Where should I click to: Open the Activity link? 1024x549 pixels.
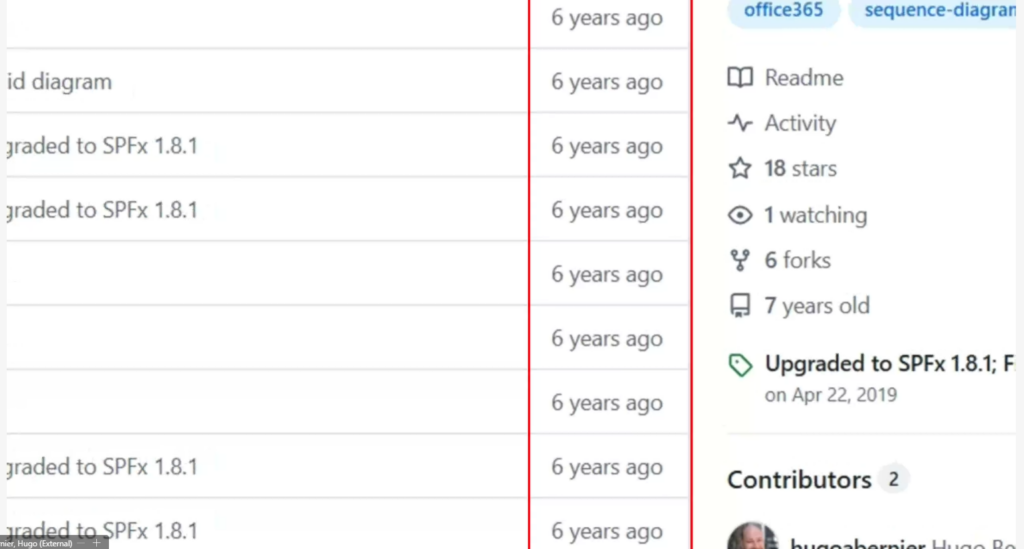800,123
